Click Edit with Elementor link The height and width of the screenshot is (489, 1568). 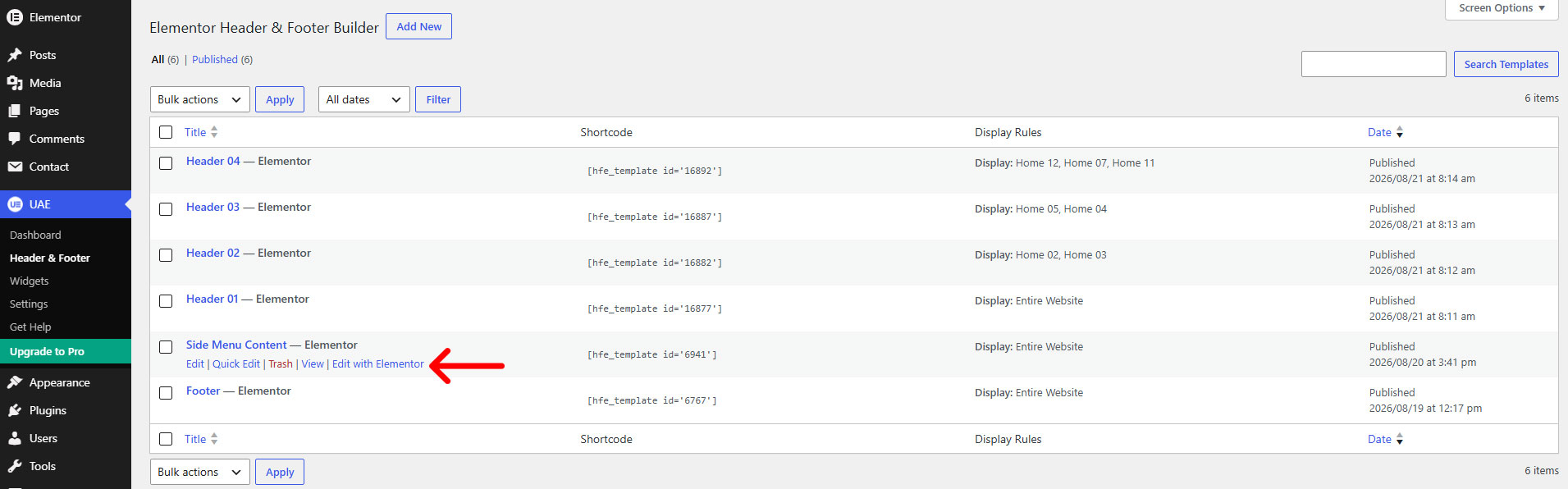pos(378,364)
